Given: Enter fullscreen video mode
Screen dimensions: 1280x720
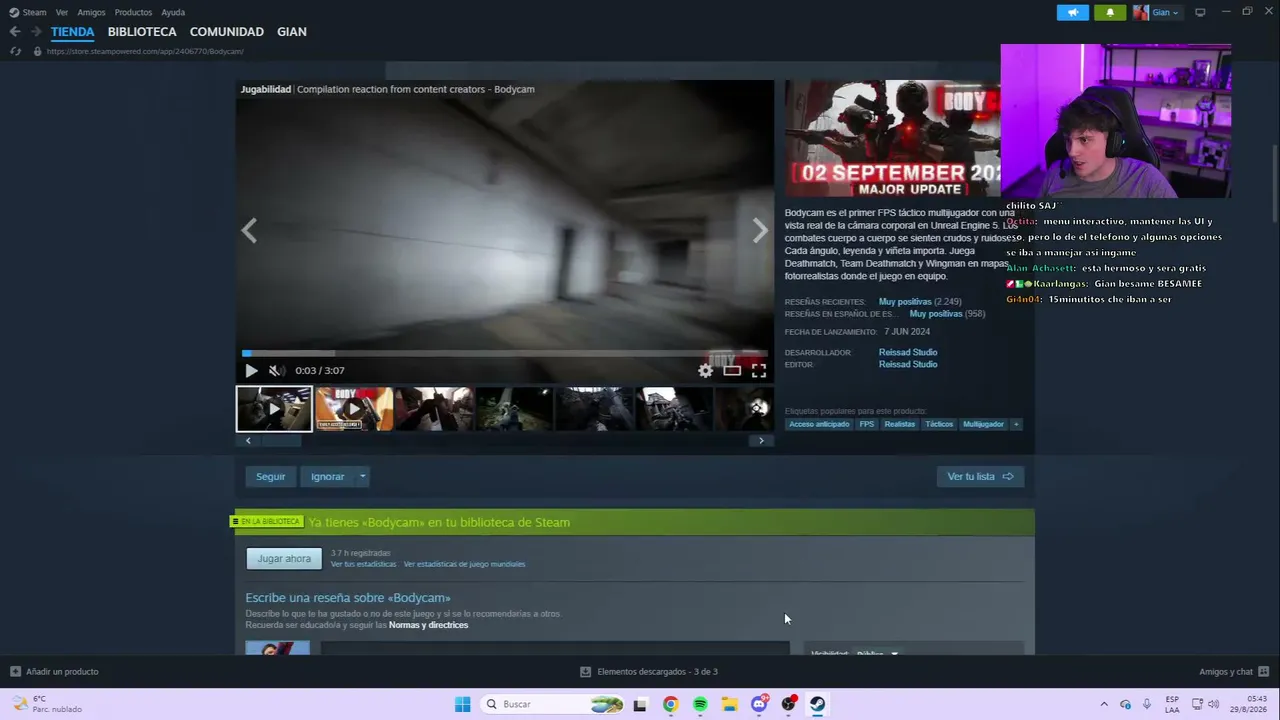Looking at the screenshot, I should coord(759,370).
